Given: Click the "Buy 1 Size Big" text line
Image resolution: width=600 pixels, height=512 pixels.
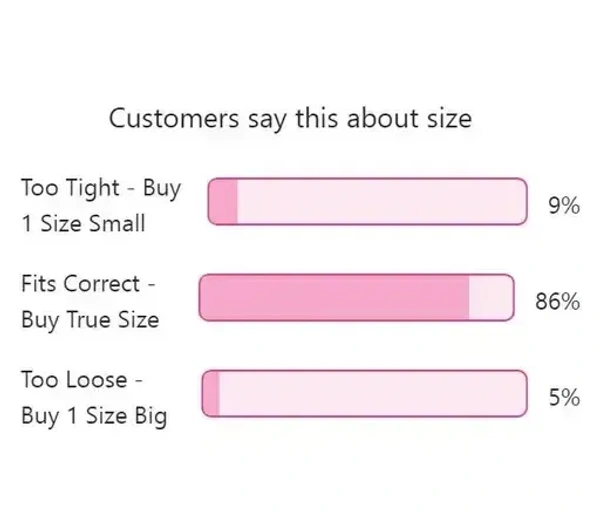Looking at the screenshot, I should click(x=93, y=416).
